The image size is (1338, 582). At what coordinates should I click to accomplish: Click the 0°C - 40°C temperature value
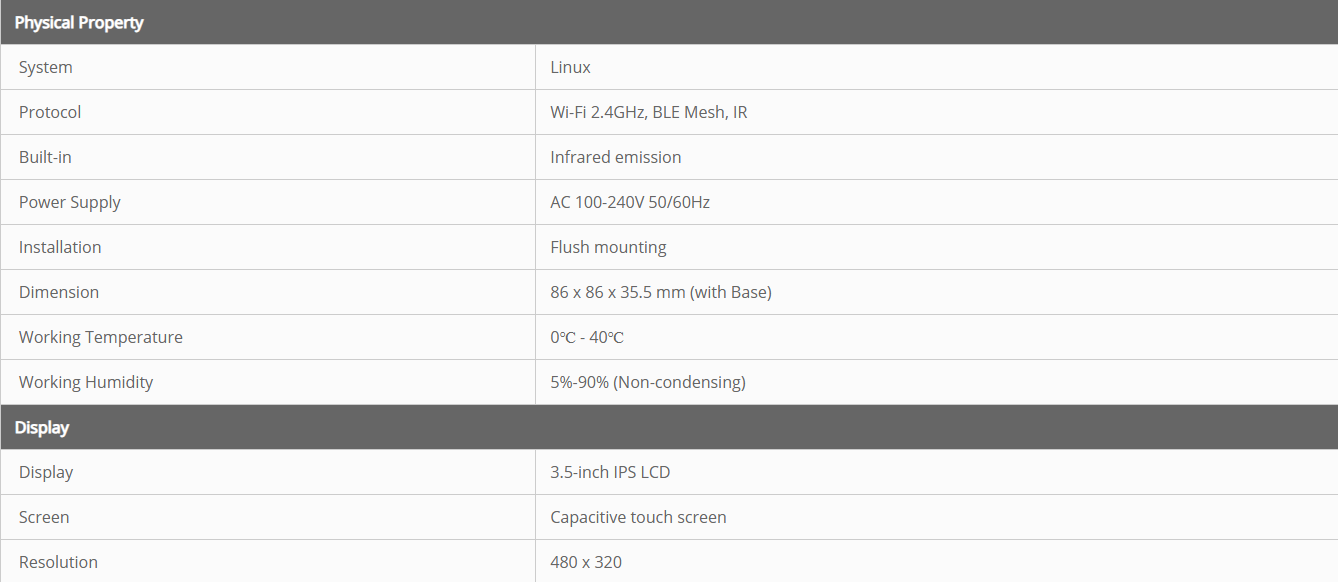point(586,337)
